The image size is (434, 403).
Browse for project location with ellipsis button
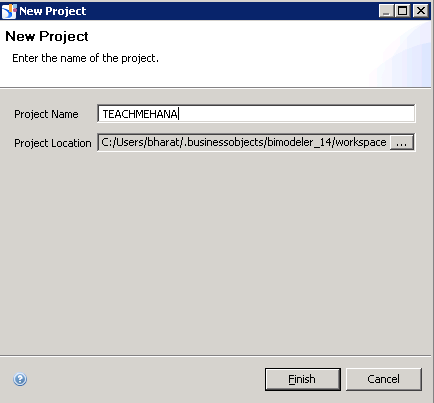402,143
